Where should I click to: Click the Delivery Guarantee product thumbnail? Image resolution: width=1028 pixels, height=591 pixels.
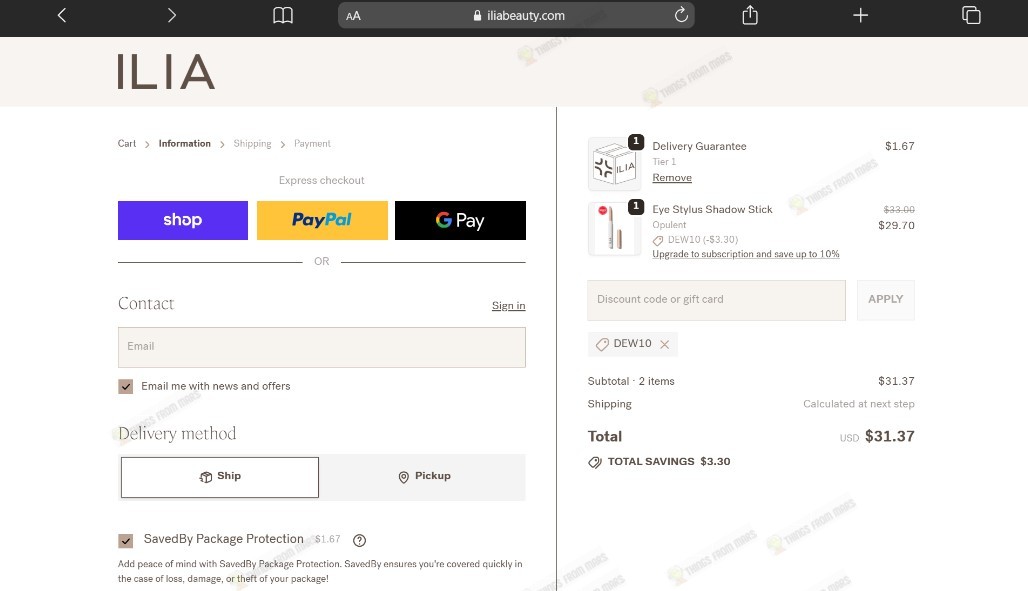[614, 164]
